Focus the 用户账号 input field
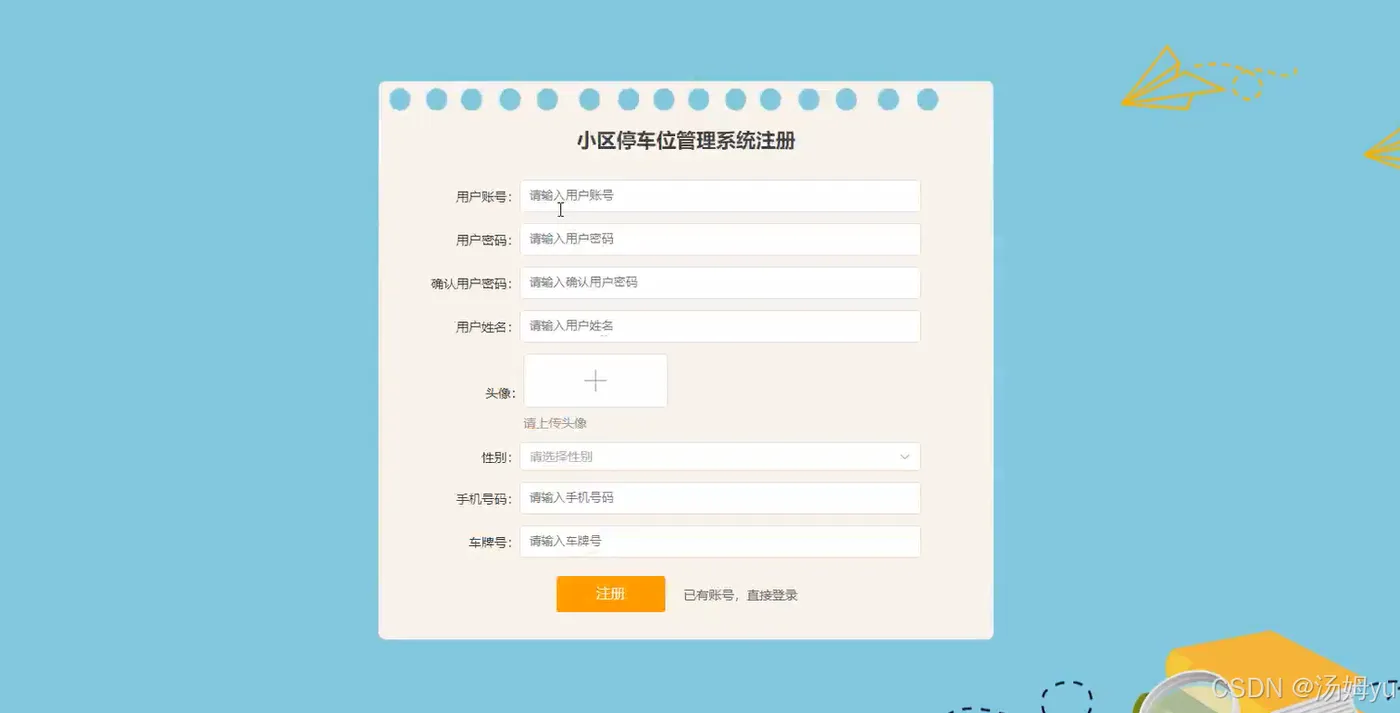Screen dimensions: 1400x713 (x=720, y=196)
